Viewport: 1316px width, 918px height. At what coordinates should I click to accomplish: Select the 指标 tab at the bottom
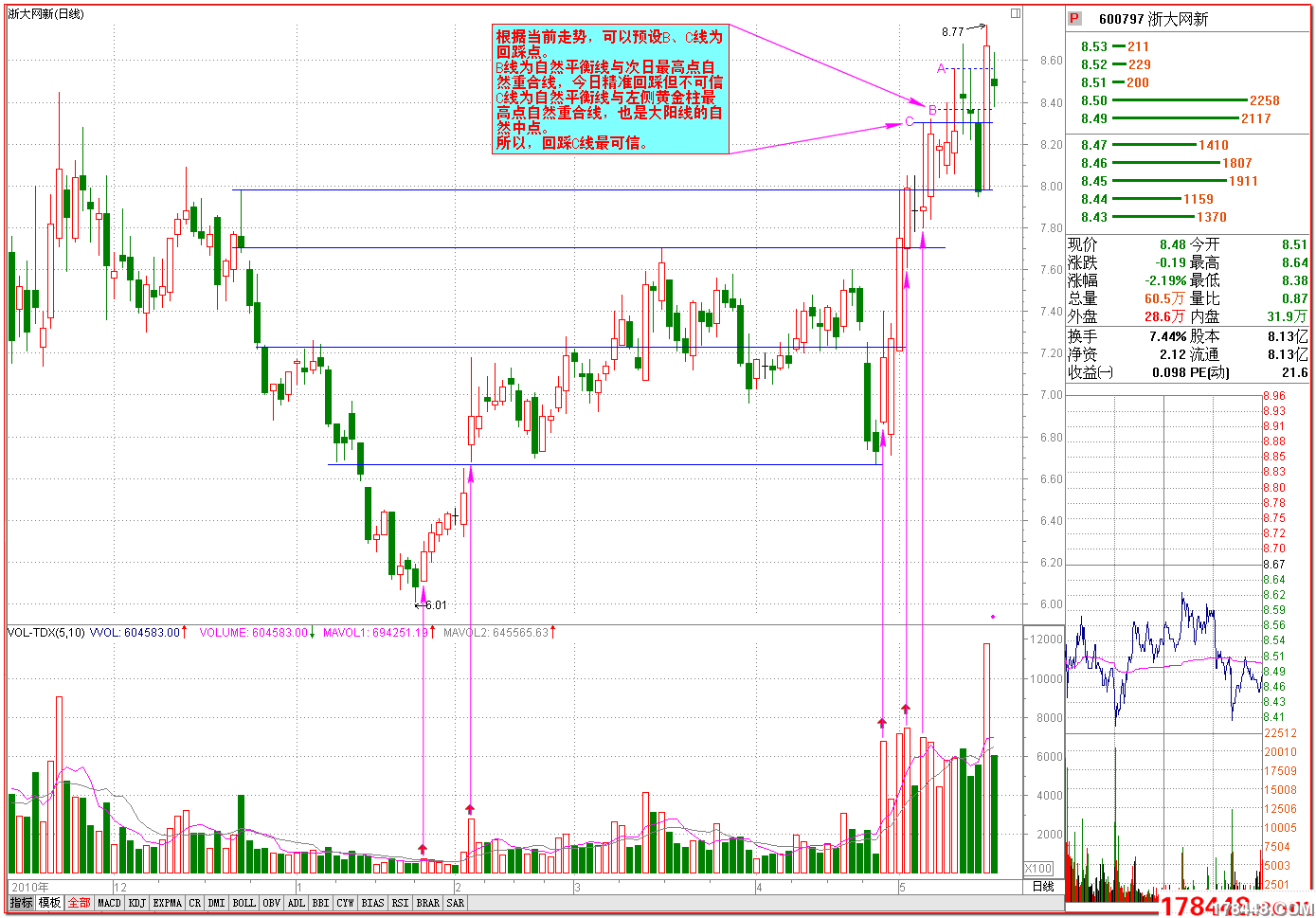(22, 903)
